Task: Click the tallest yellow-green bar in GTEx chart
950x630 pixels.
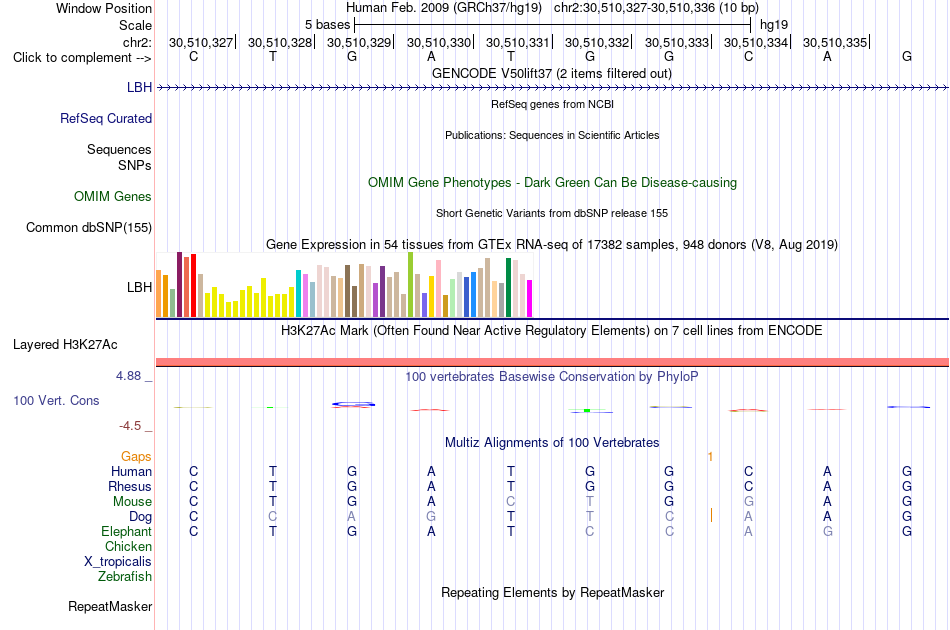Action: point(411,285)
